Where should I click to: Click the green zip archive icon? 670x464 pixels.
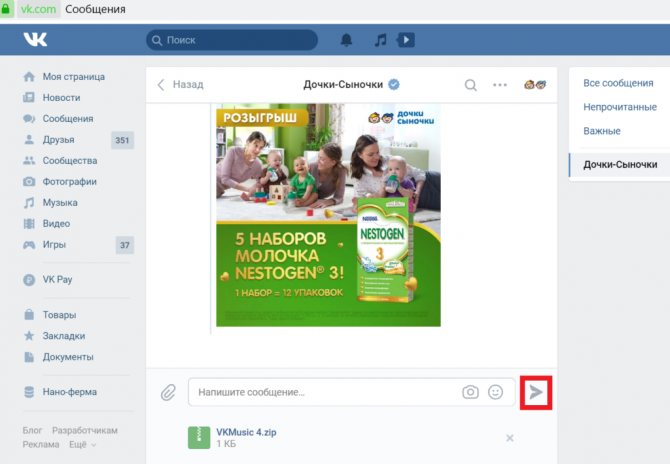pos(199,438)
